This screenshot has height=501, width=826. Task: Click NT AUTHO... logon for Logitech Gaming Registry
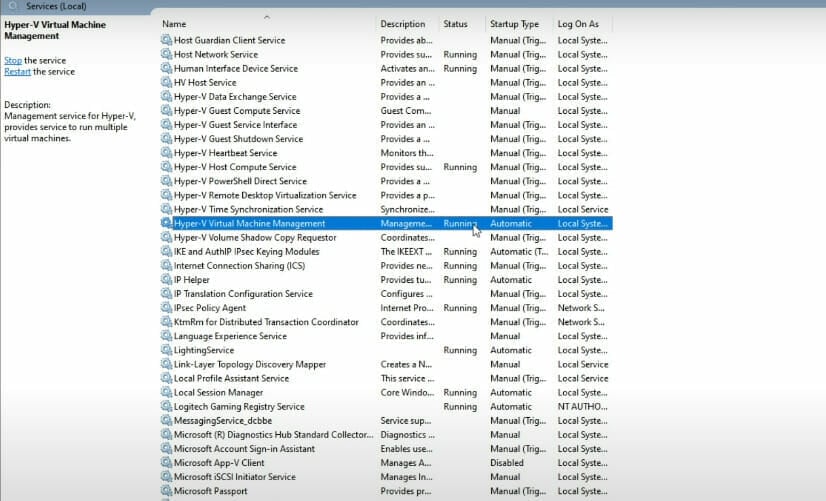(x=583, y=407)
